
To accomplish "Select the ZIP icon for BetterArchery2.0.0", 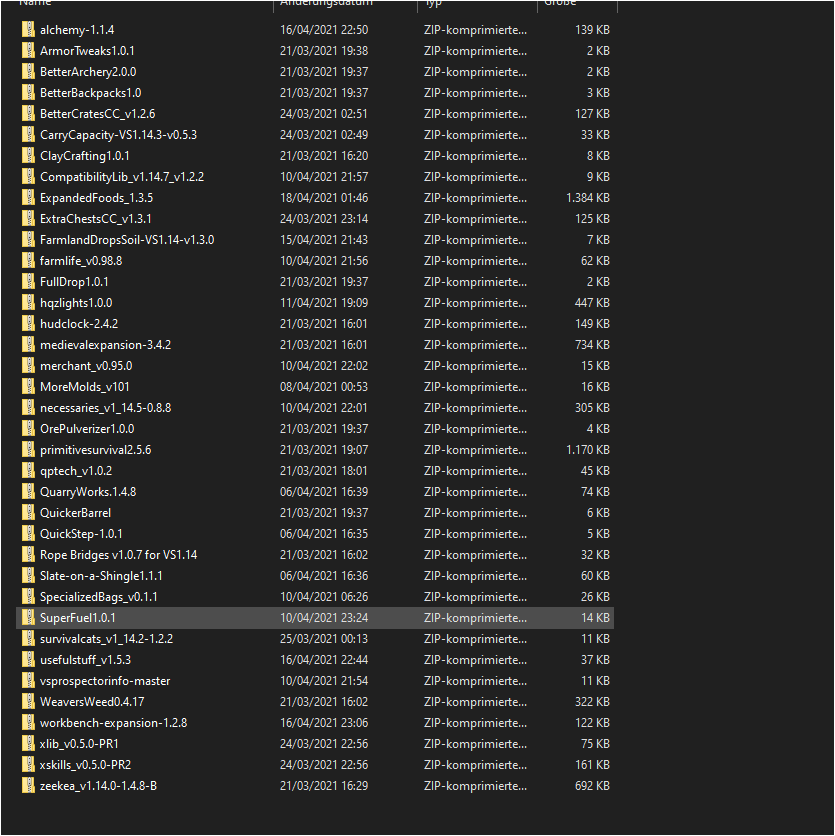I will tap(28, 72).
